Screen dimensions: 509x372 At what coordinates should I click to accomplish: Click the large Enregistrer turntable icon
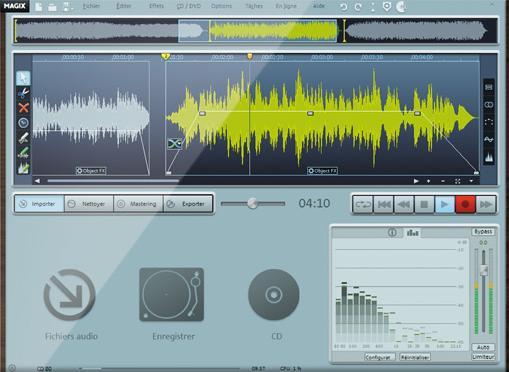pyautogui.click(x=172, y=295)
